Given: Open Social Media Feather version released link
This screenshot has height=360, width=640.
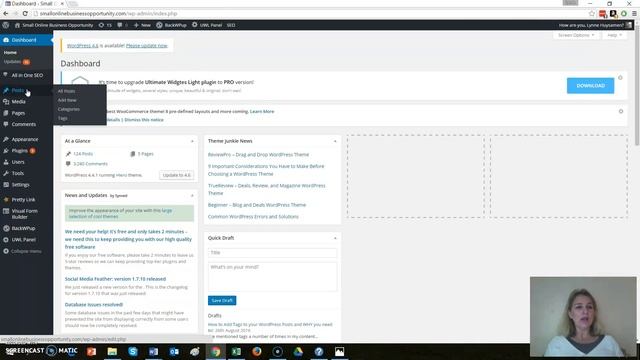Looking at the screenshot, I should tap(115, 279).
